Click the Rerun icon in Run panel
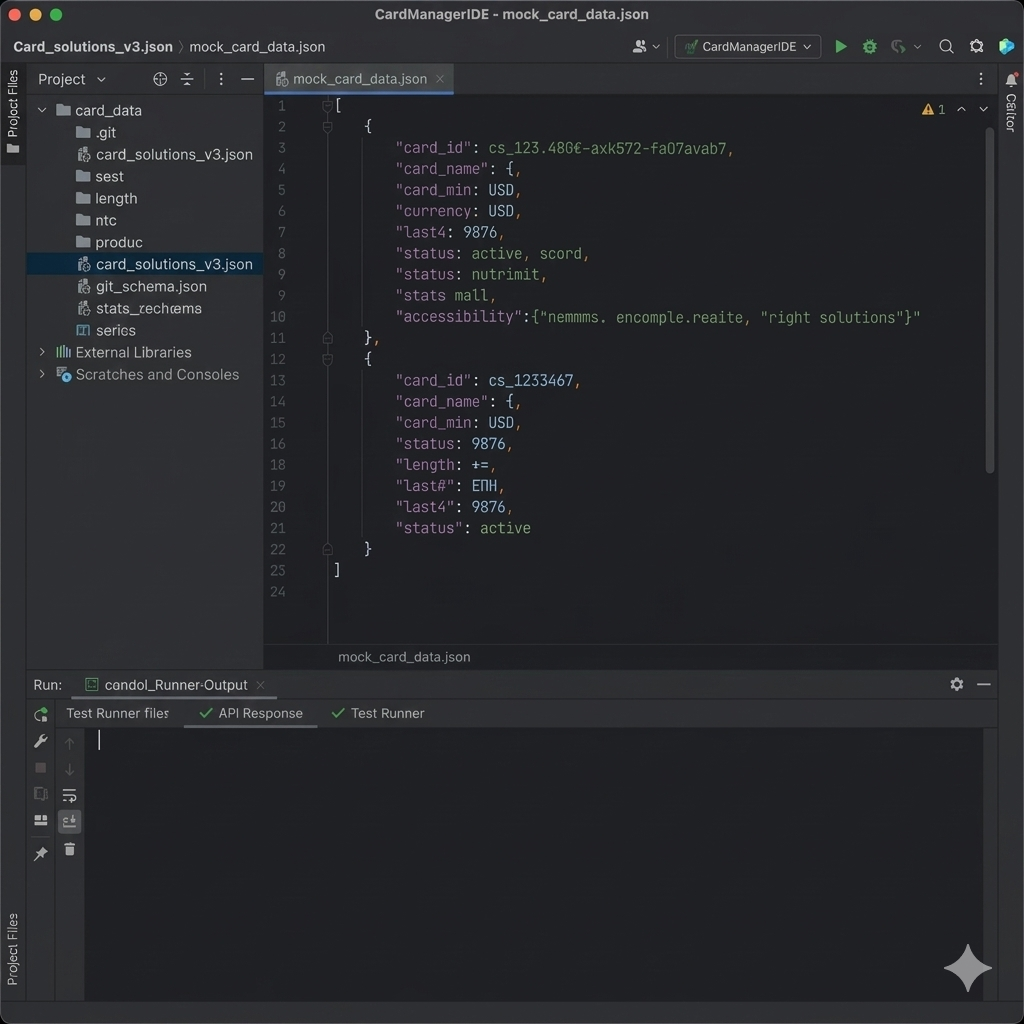The height and width of the screenshot is (1024, 1024). point(41,714)
